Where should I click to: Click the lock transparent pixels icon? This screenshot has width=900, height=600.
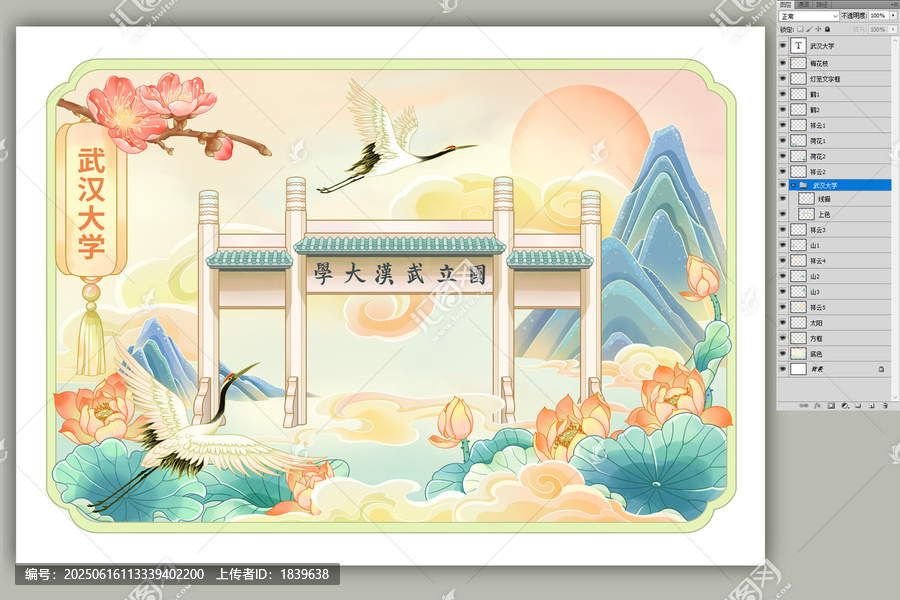[800, 29]
